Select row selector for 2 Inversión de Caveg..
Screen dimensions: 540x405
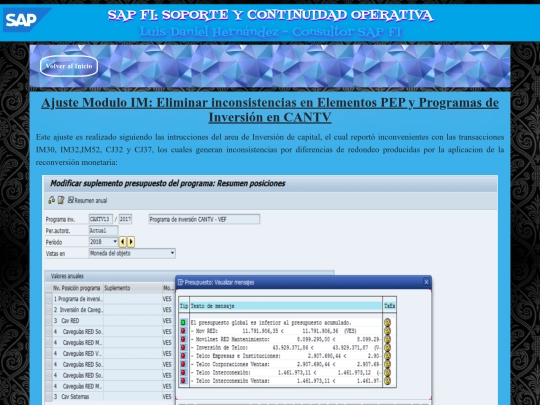tap(49, 310)
